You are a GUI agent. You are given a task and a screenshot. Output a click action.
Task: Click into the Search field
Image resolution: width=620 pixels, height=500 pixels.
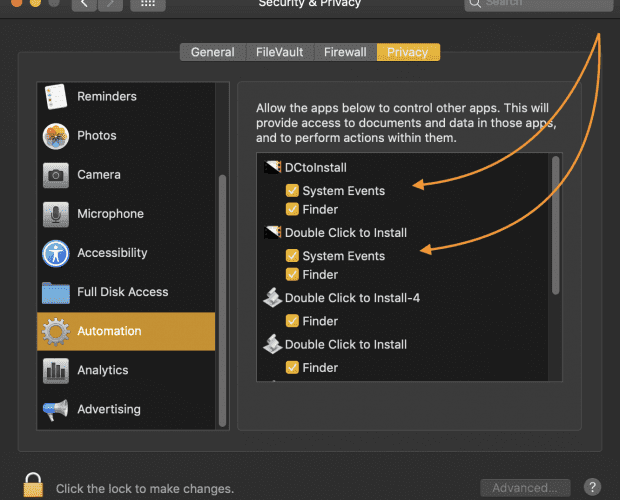pos(539,4)
